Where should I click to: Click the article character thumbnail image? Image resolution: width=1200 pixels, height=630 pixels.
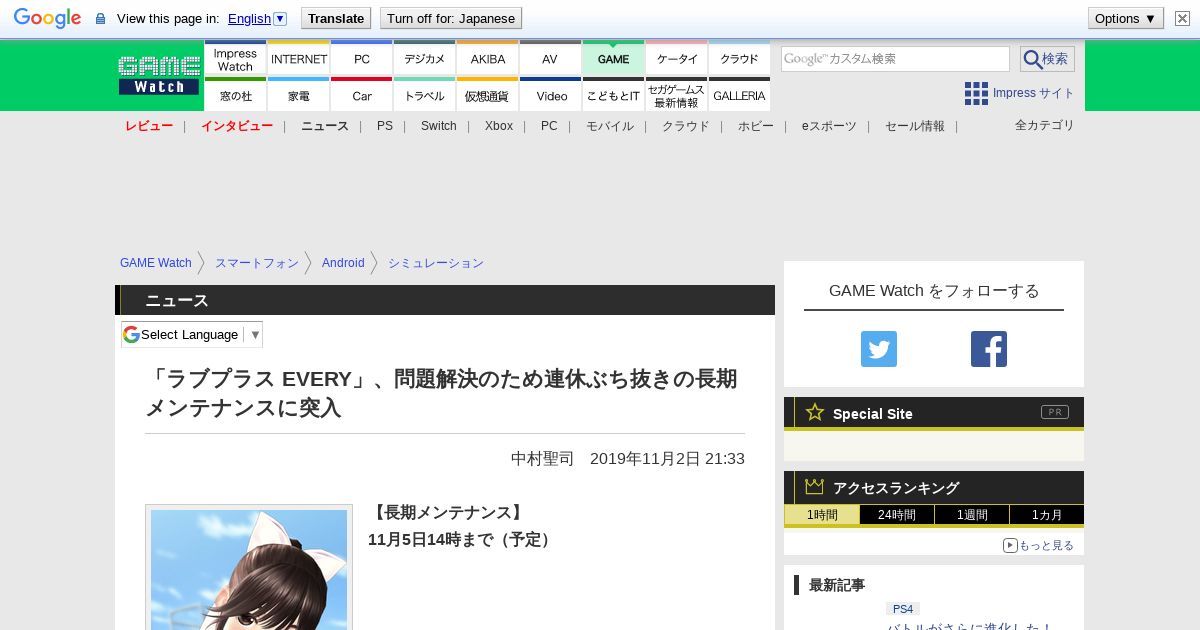[249, 568]
